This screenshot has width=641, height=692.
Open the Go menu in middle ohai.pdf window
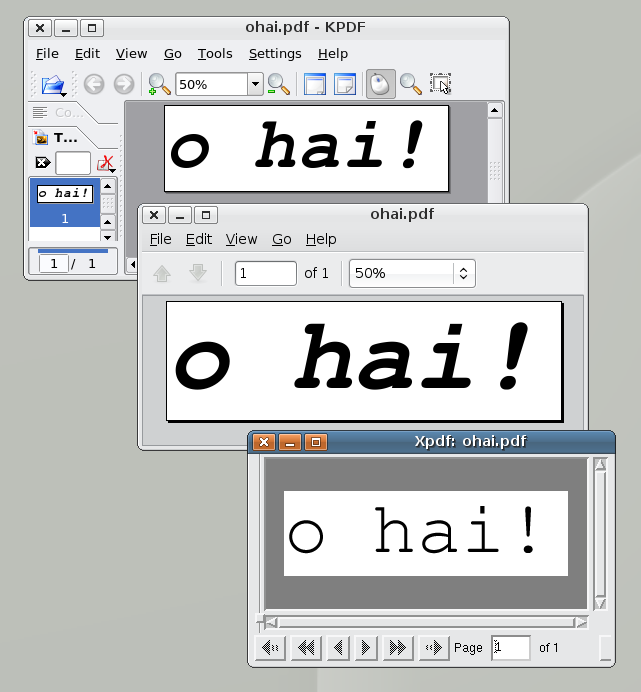pos(282,239)
